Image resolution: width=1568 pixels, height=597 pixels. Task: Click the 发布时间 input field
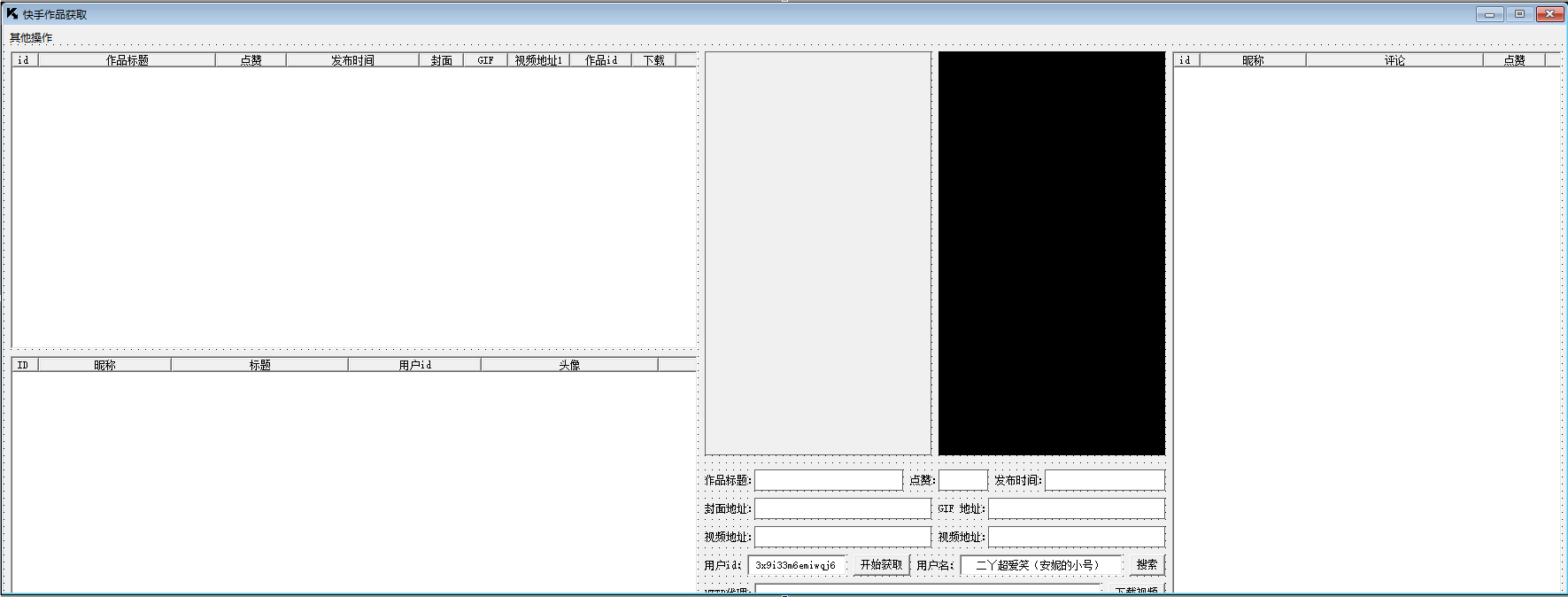(1104, 480)
